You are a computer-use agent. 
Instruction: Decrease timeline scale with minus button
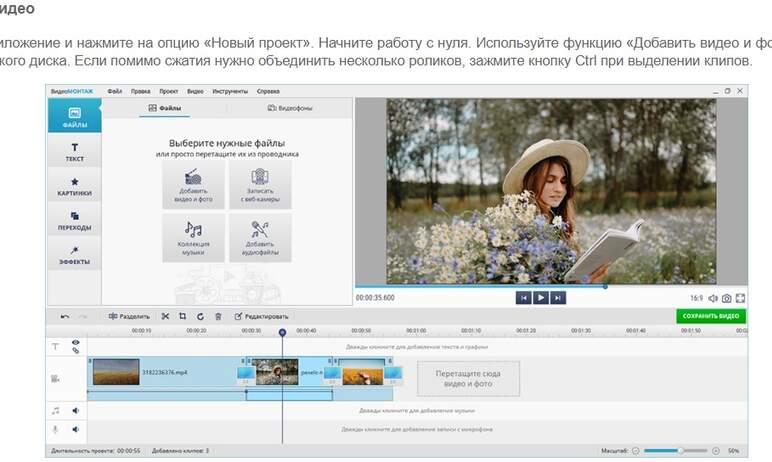click(636, 451)
